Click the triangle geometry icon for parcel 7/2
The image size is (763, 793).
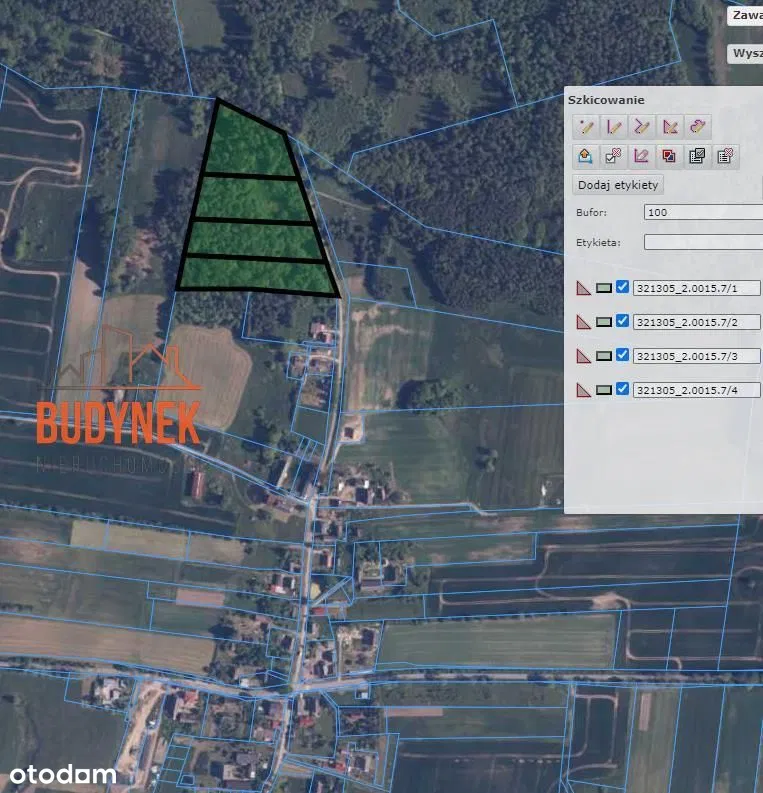[x=584, y=322]
